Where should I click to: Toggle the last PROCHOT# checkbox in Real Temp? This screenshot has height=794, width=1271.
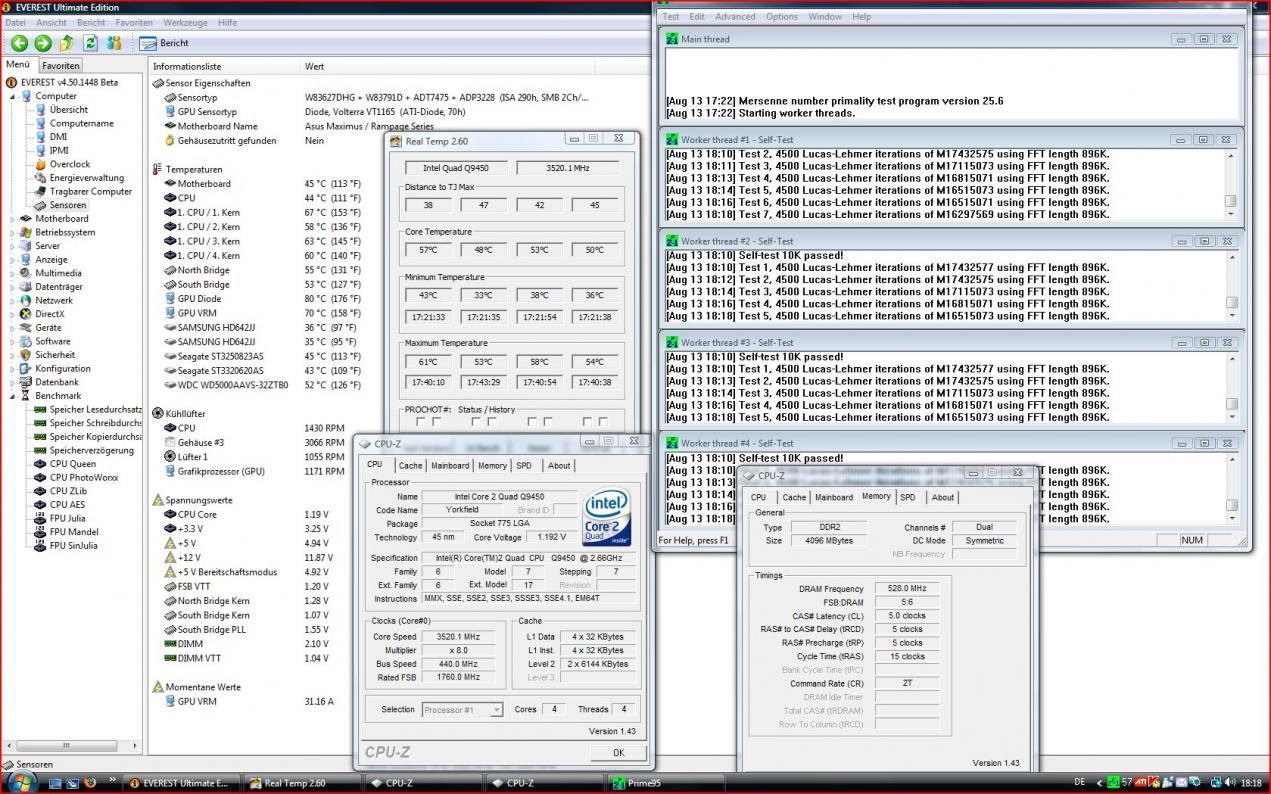603,422
